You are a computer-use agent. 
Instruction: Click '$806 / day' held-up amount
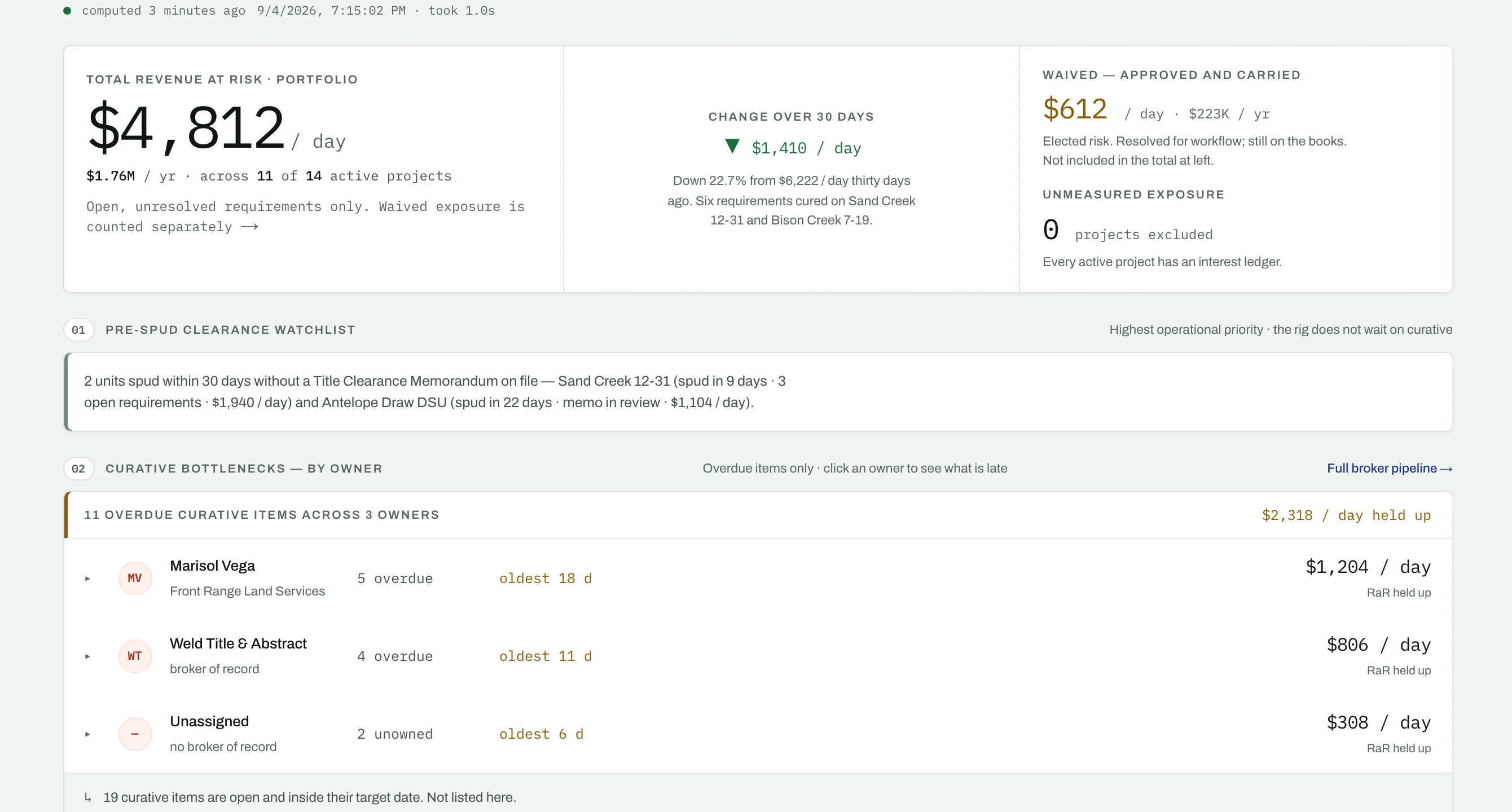point(1379,645)
